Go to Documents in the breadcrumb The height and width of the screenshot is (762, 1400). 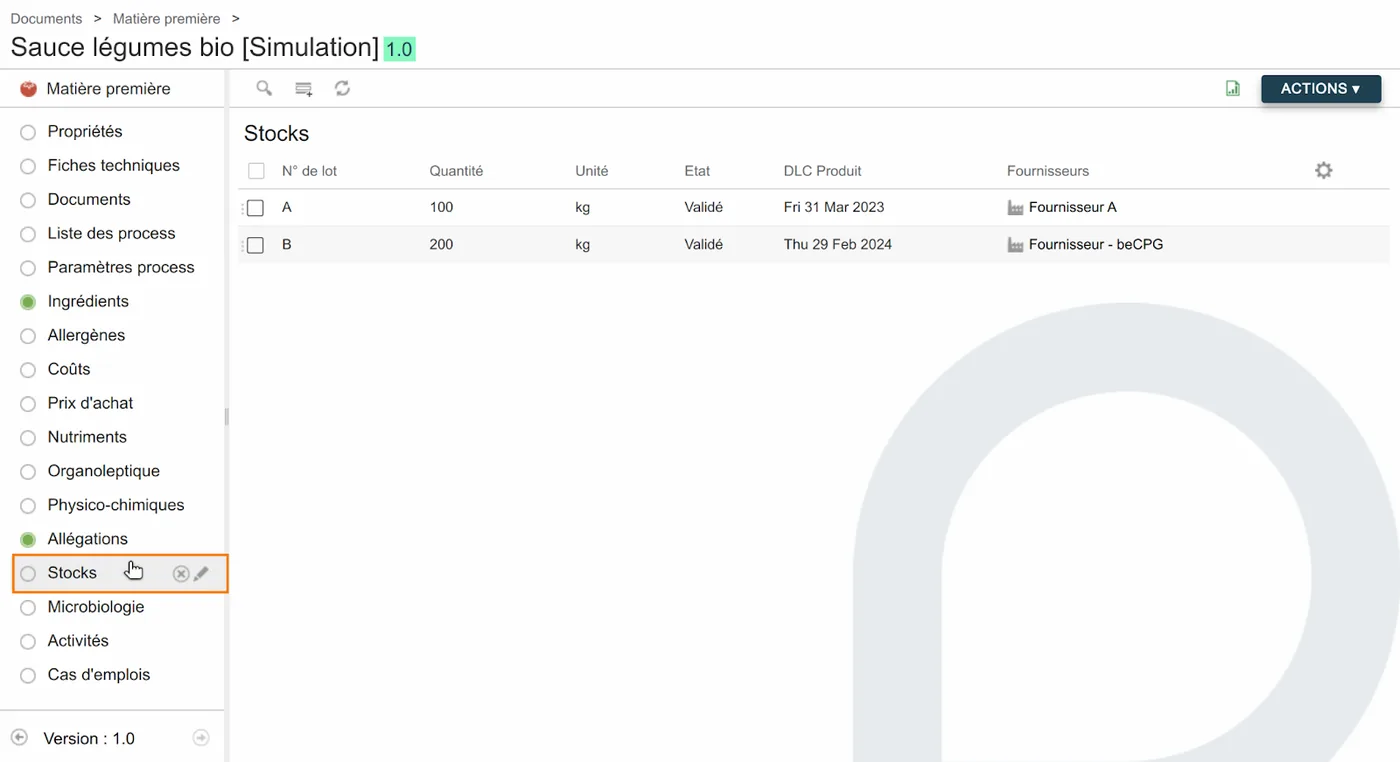coord(46,19)
